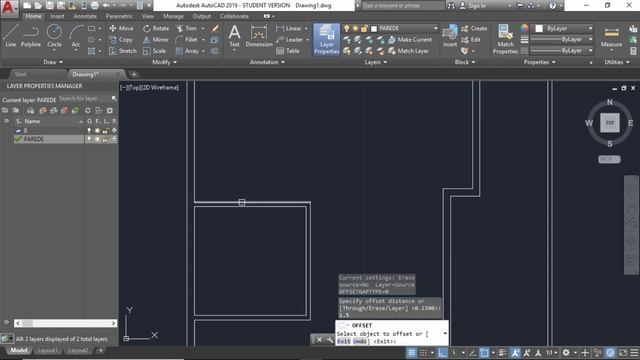Expand the Modify panel dropdown

164,62
